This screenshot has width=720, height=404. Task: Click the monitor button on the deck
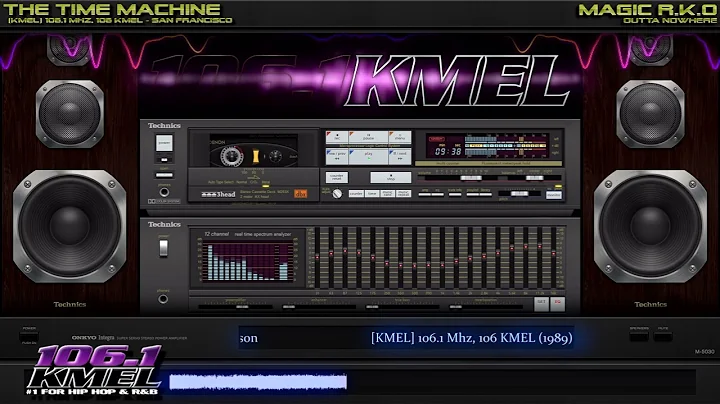(554, 195)
